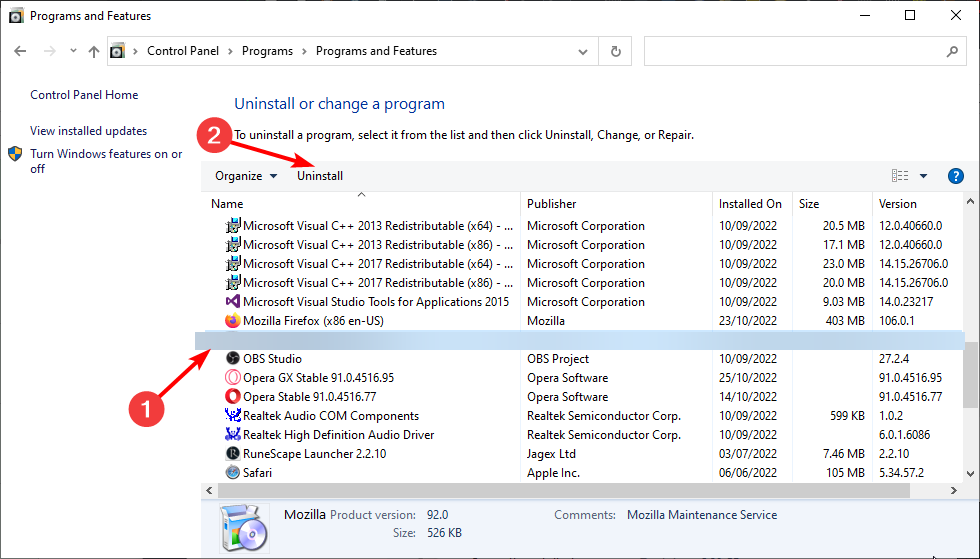Select Visual C++ 2013 Redistributable (x64) icon
This screenshot has height=559, width=980.
[232, 226]
